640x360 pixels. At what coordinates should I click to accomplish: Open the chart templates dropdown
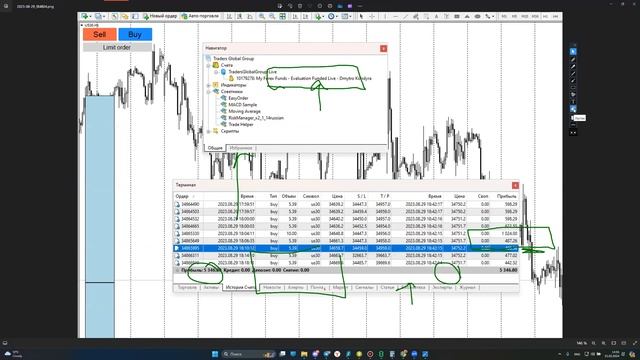click(x=346, y=16)
